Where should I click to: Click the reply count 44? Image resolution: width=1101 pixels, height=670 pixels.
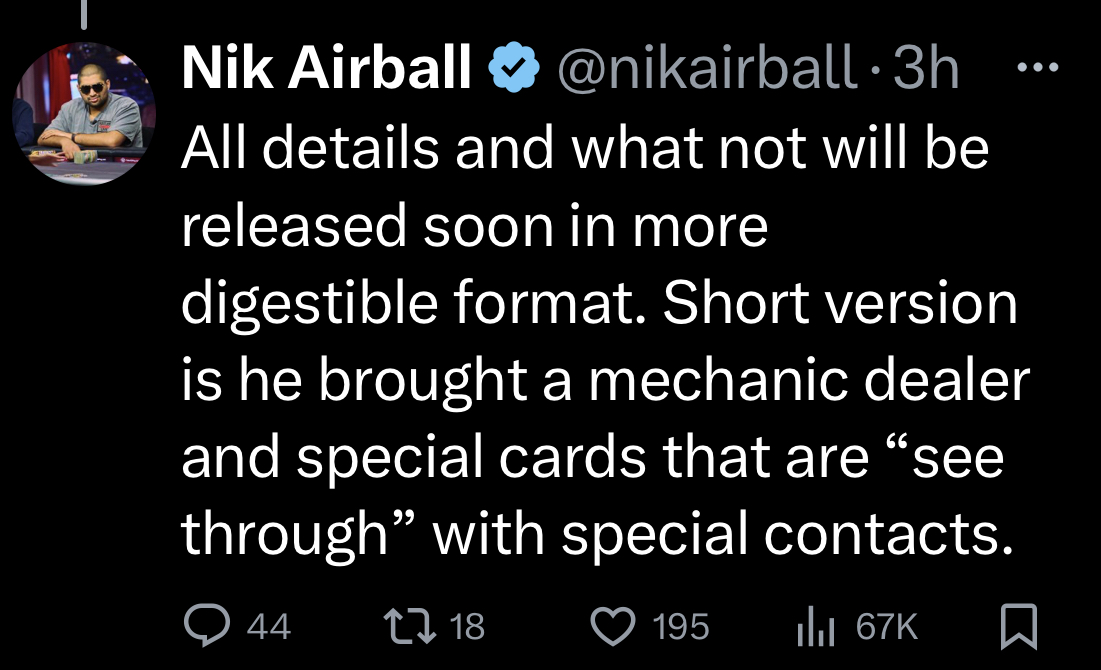tap(269, 626)
